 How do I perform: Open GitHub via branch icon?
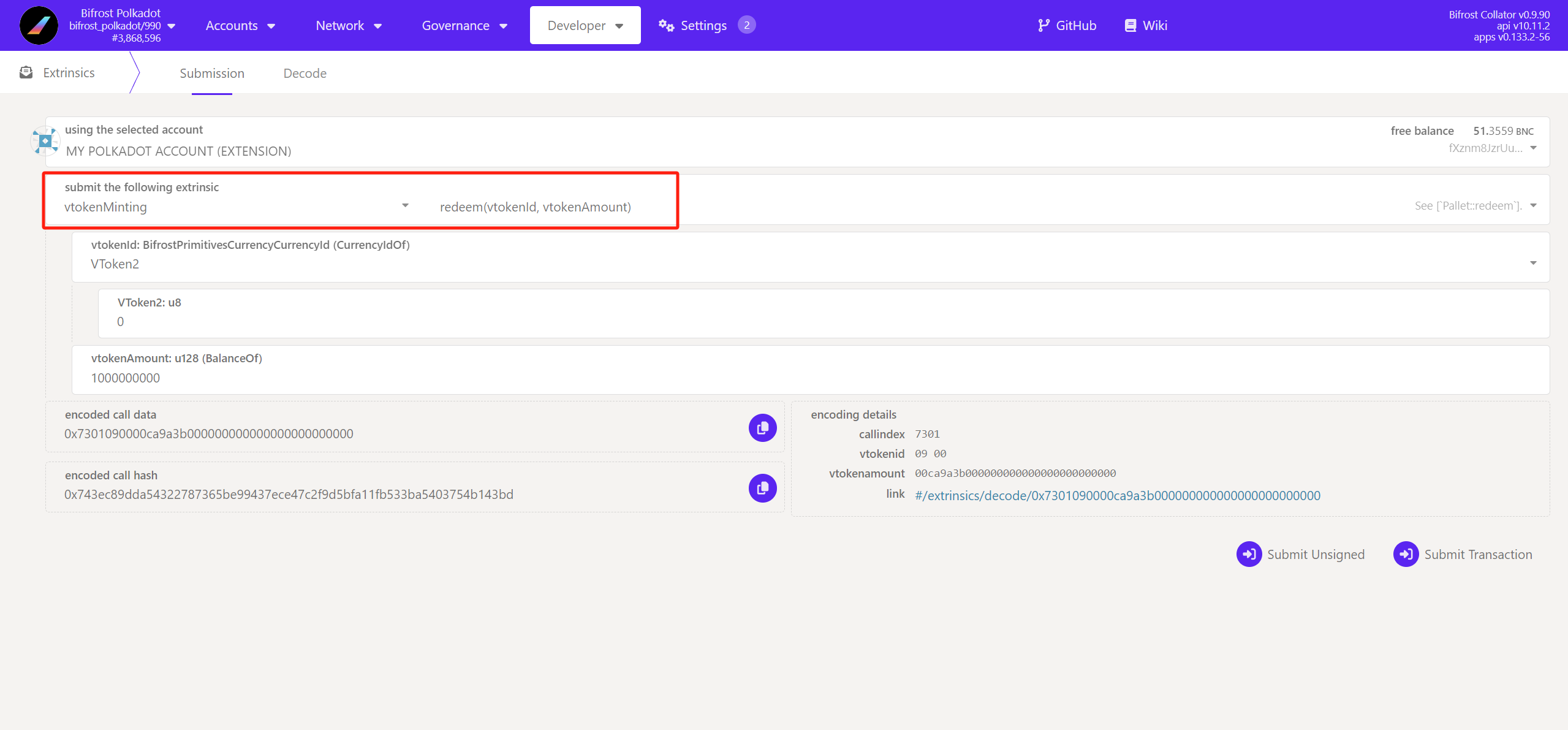[1043, 25]
